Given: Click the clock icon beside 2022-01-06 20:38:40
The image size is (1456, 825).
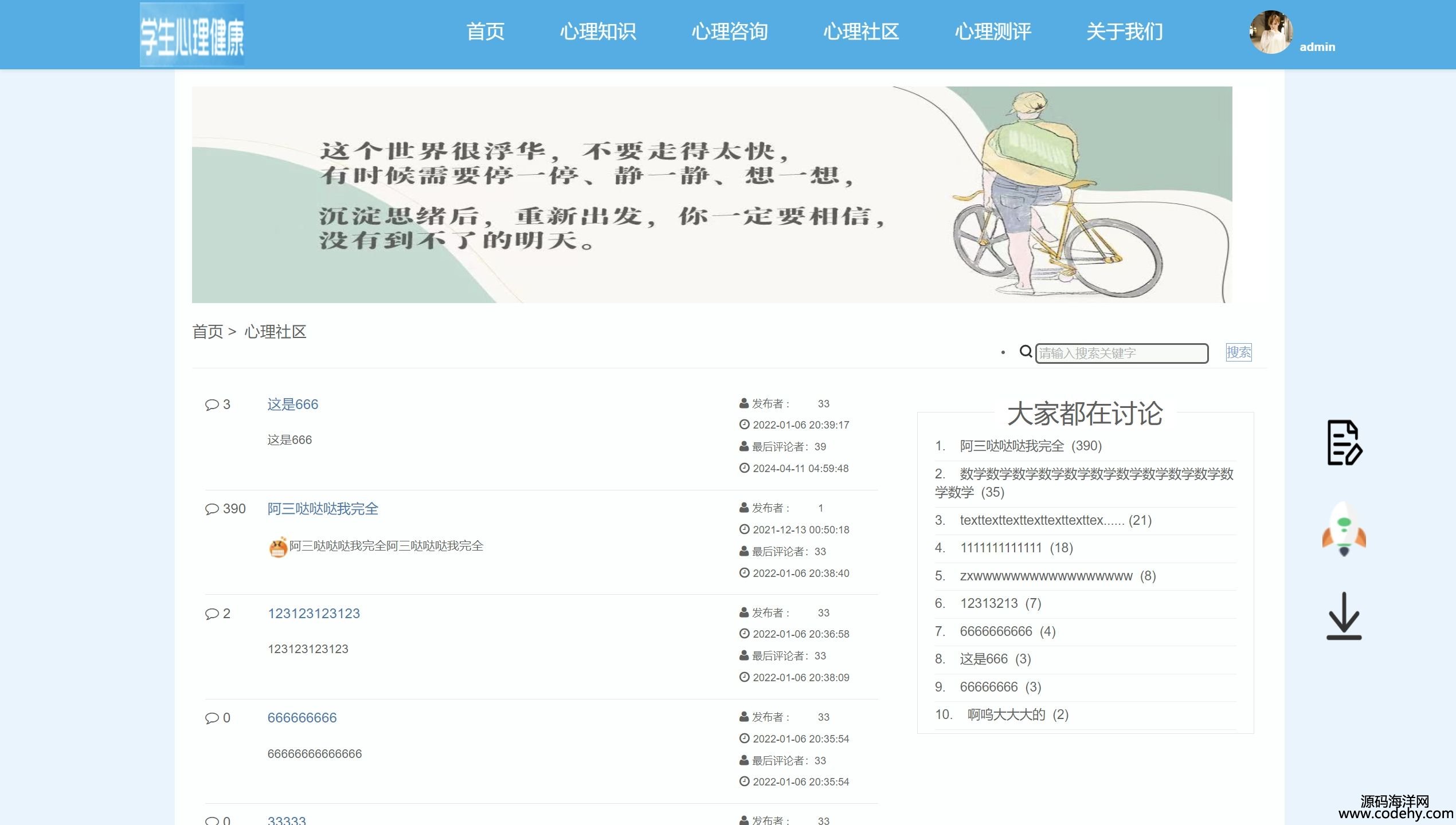Looking at the screenshot, I should click(744, 573).
